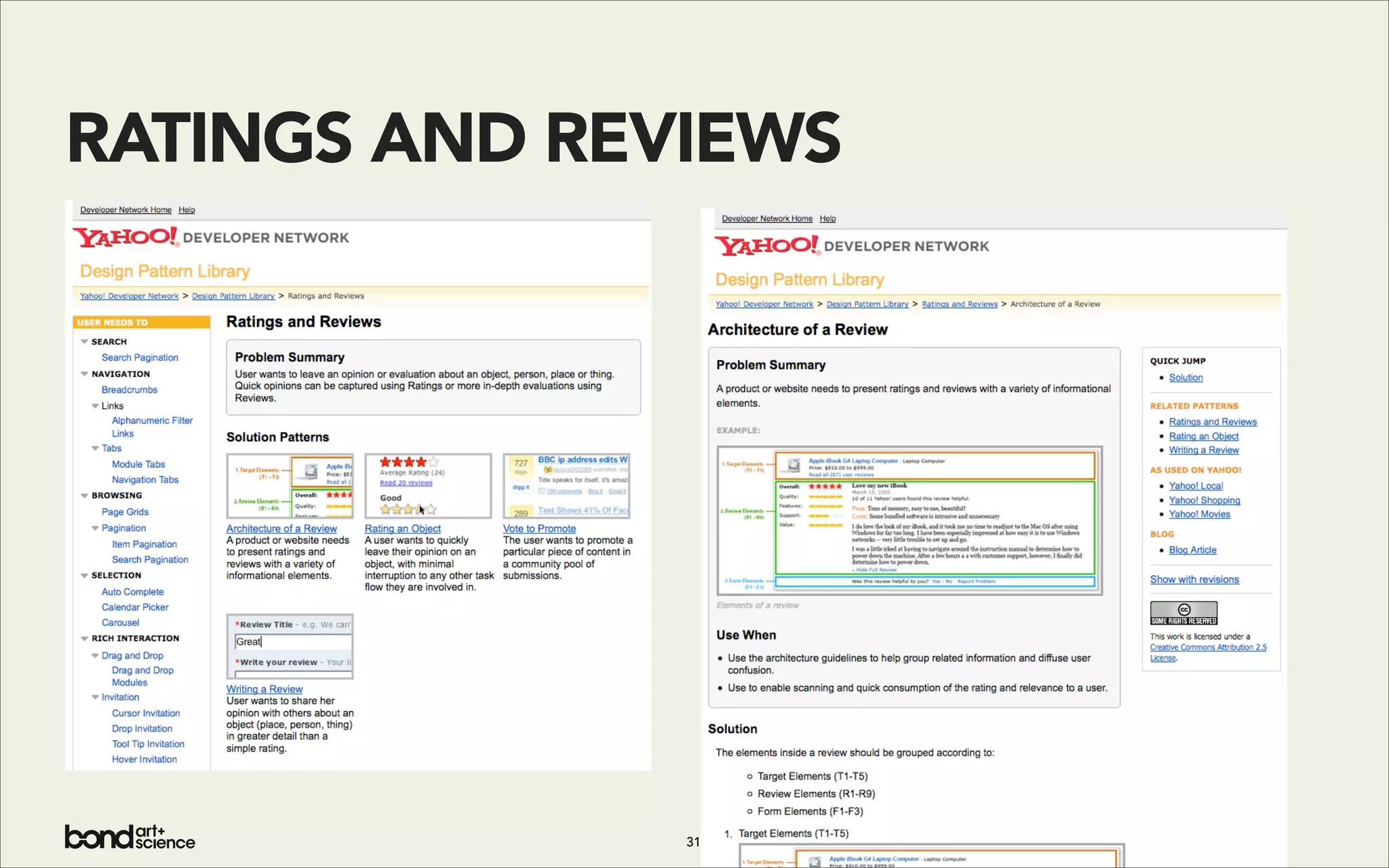Open the Auto Complete link

click(x=132, y=592)
